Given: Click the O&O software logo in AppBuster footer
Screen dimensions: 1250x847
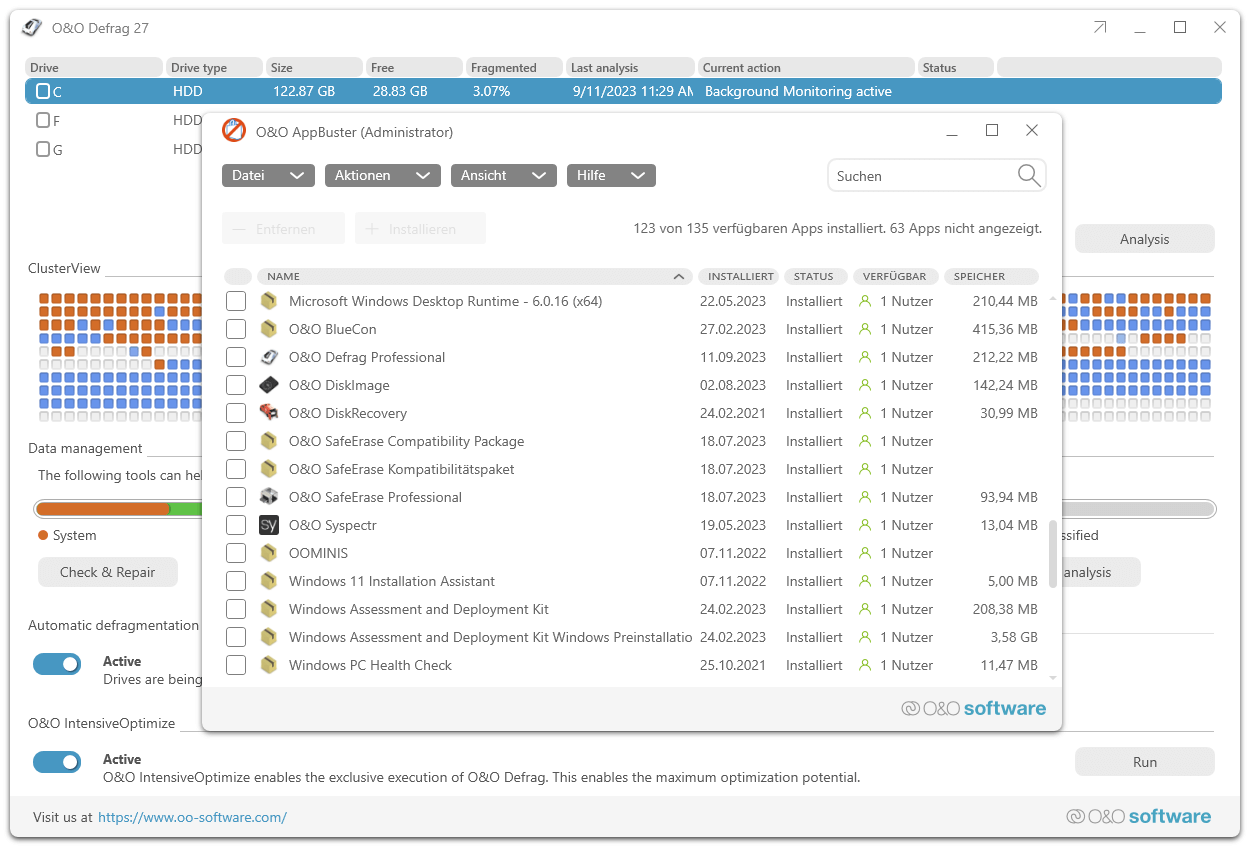Looking at the screenshot, I should coord(973,708).
